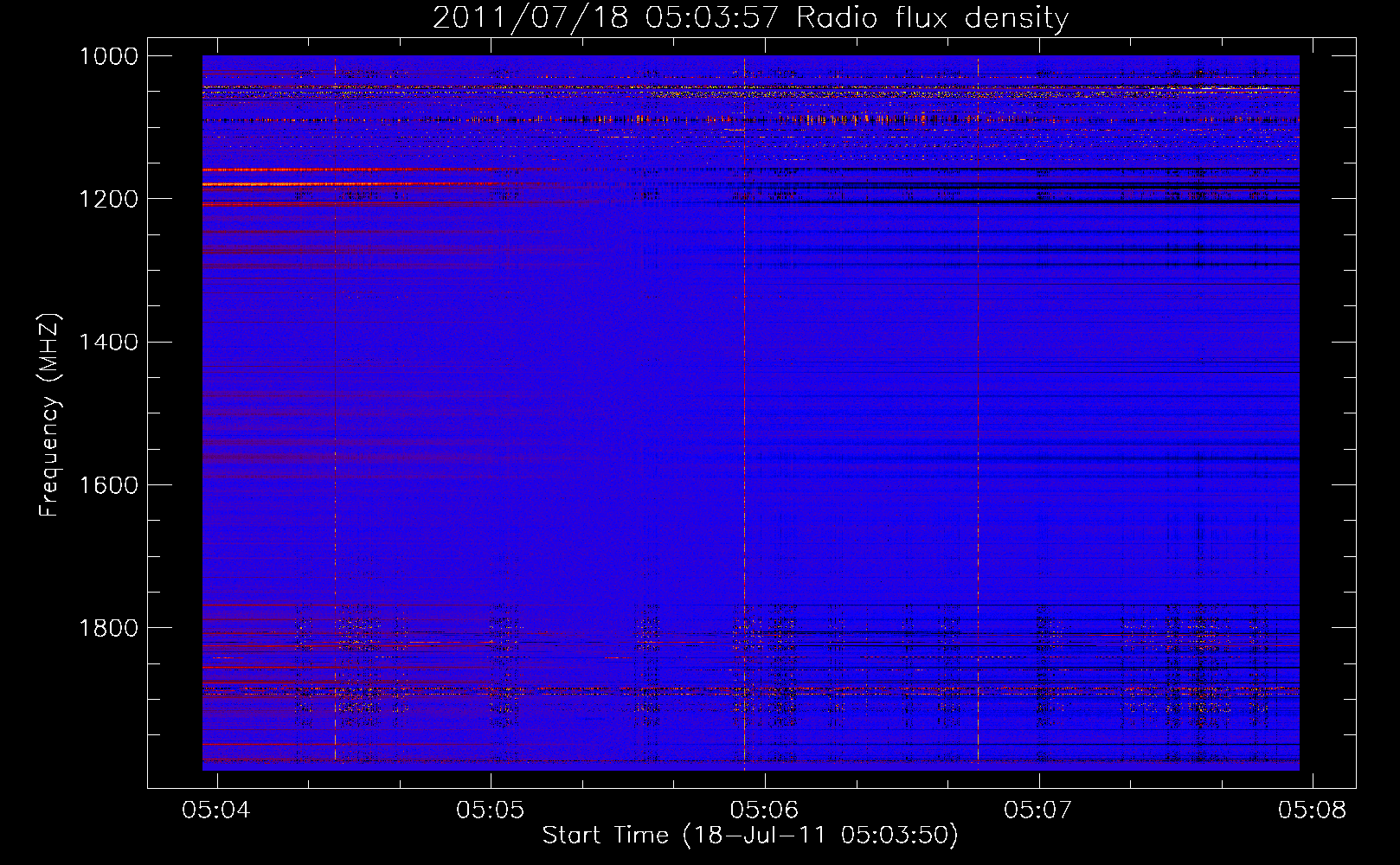The width and height of the screenshot is (1400, 865).
Task: Click the 'Start Time (18-Jul-11 05:03:50)' axis label
Action: (750, 835)
